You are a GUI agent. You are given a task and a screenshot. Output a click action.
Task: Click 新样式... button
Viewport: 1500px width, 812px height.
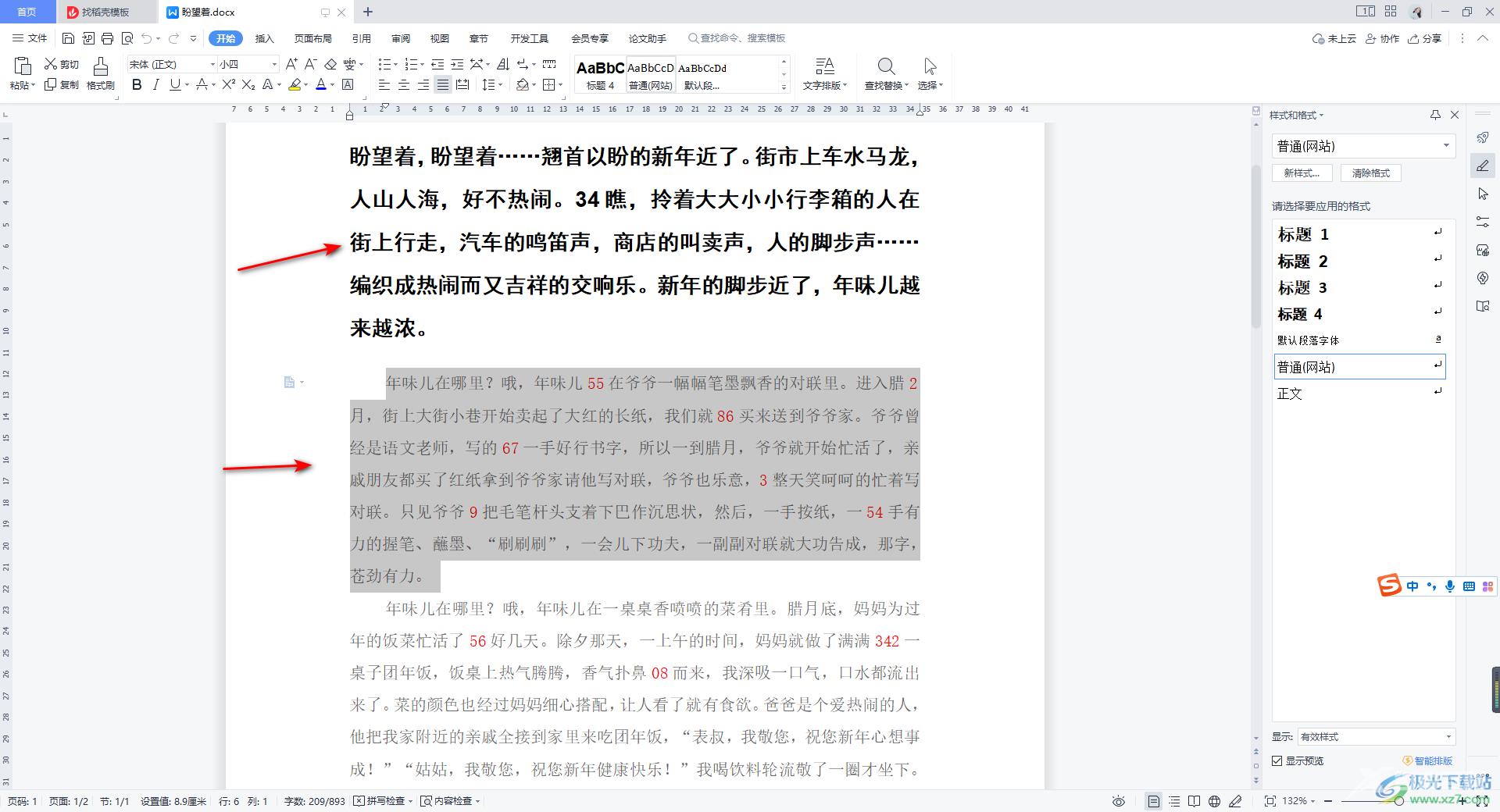point(1302,173)
